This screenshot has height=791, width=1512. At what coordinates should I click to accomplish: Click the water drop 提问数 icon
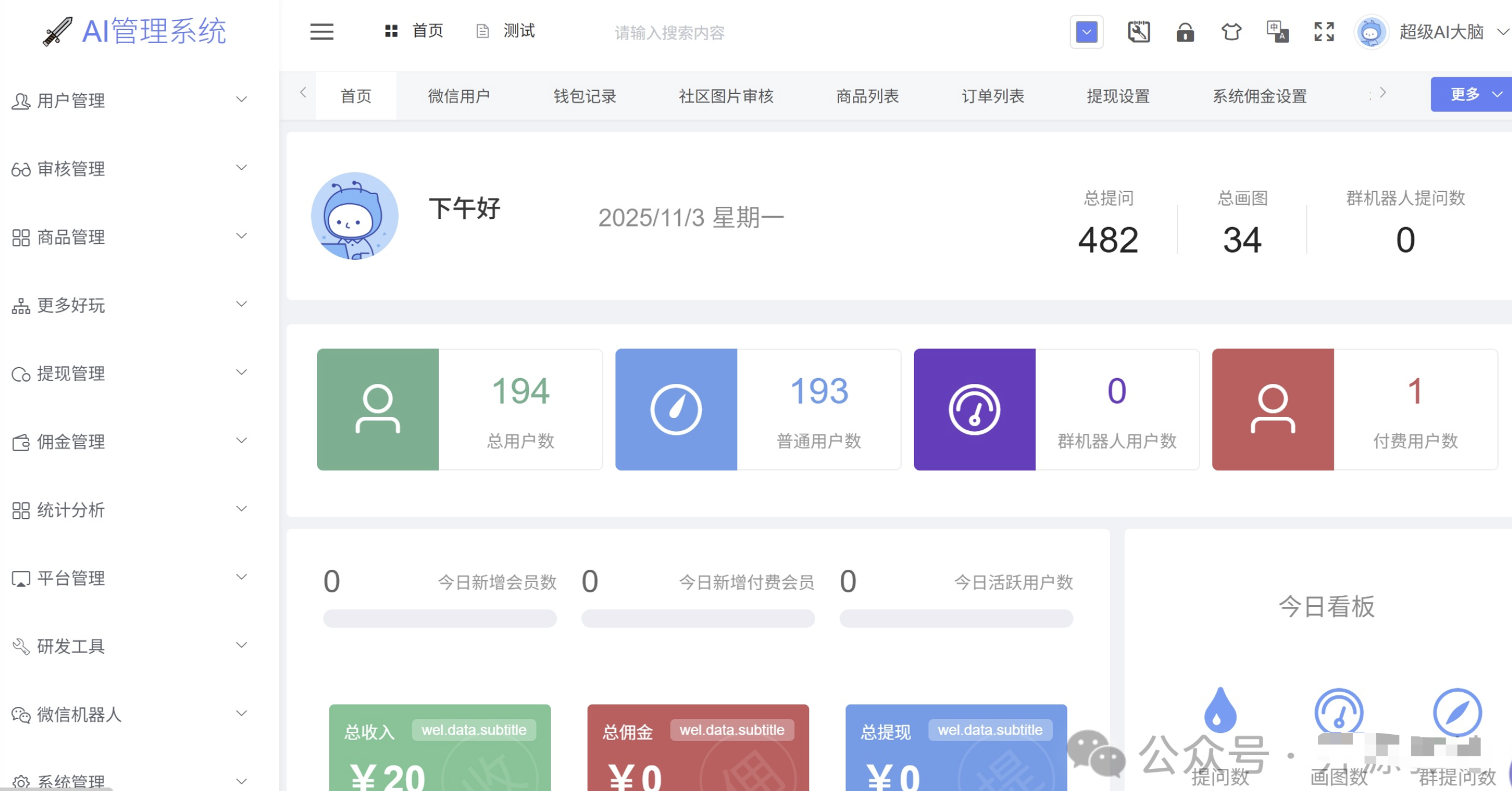[x=1221, y=710]
